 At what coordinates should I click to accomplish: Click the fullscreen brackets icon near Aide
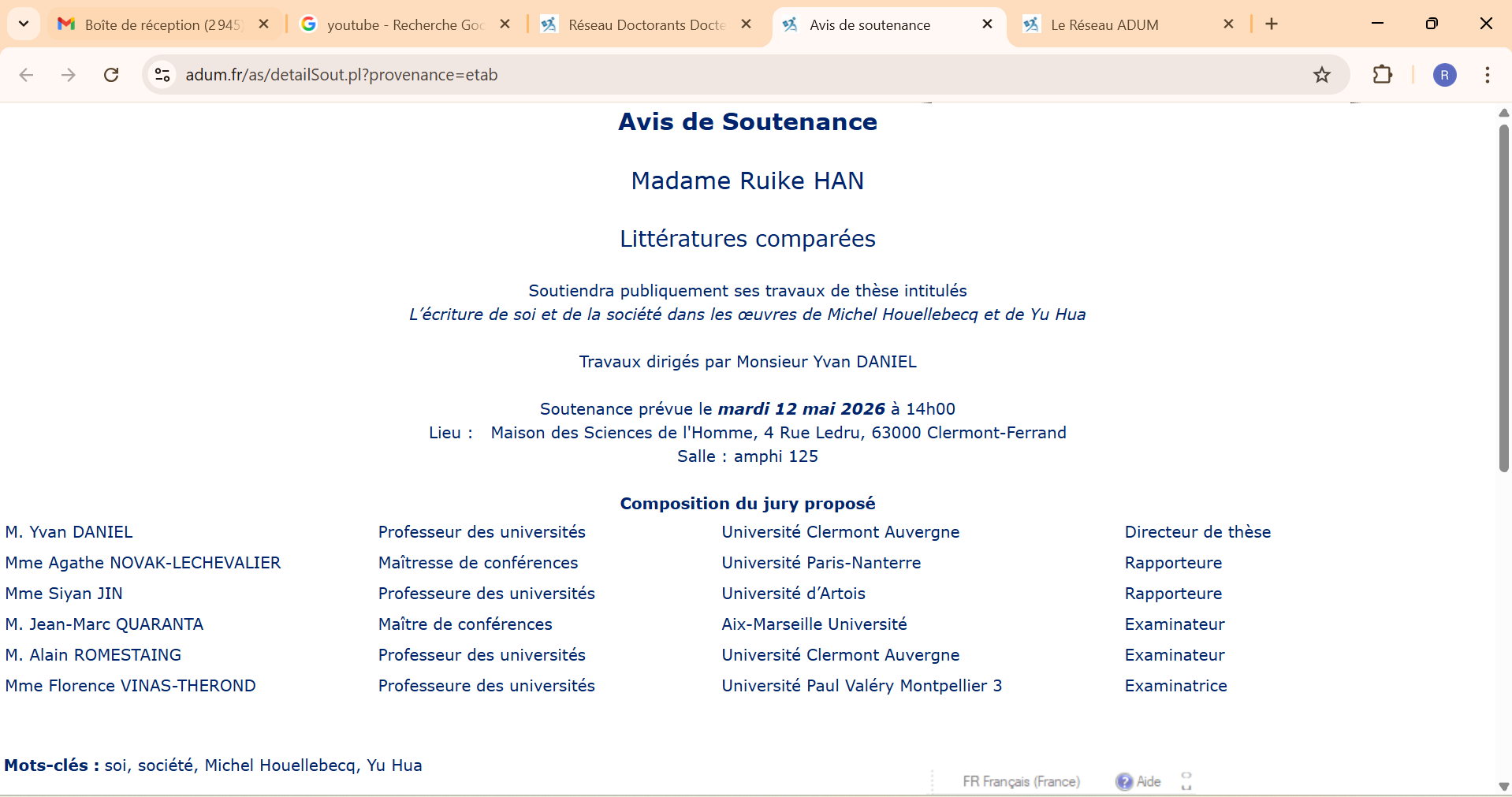click(1186, 781)
